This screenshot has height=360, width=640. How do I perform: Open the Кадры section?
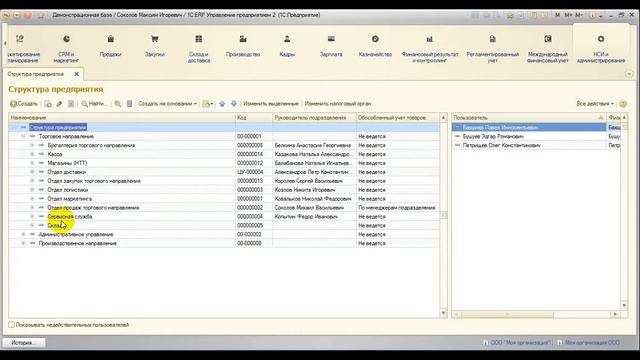287,46
